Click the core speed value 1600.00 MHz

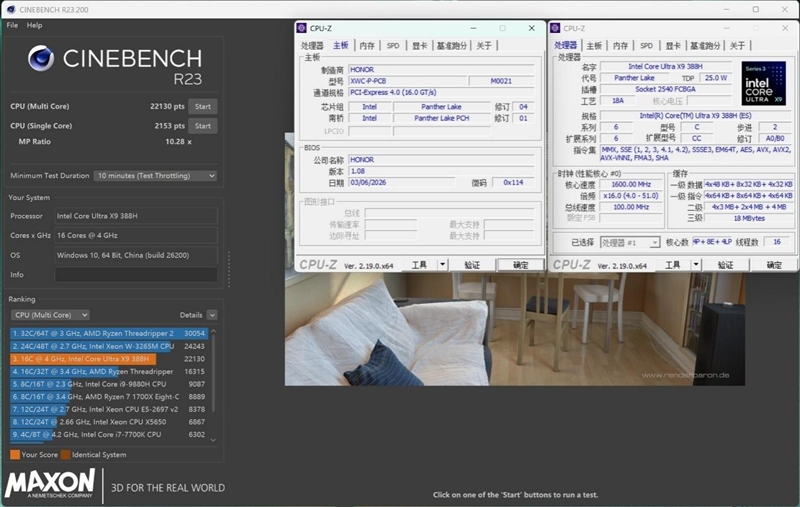(x=631, y=185)
